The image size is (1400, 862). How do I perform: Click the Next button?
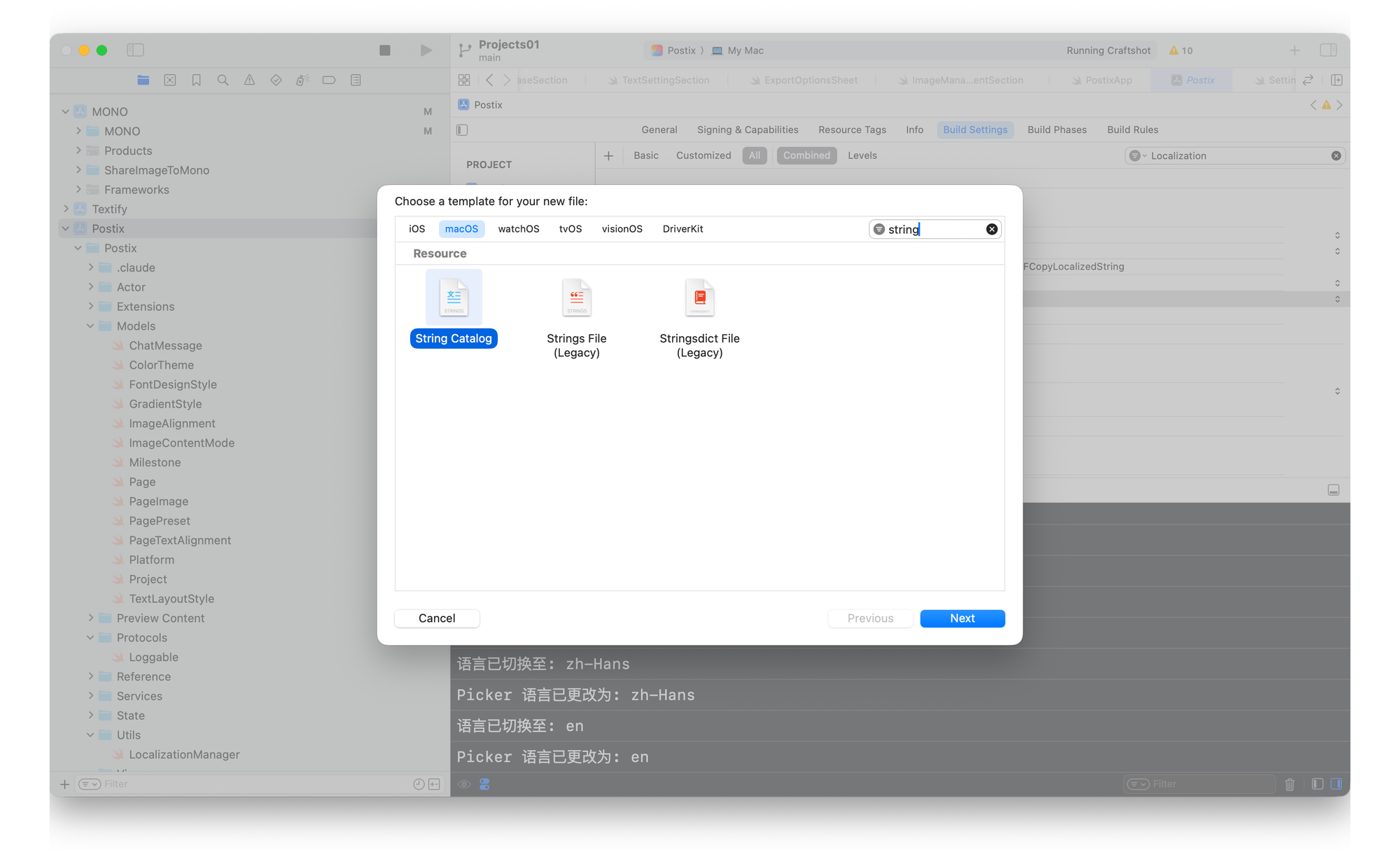click(962, 618)
